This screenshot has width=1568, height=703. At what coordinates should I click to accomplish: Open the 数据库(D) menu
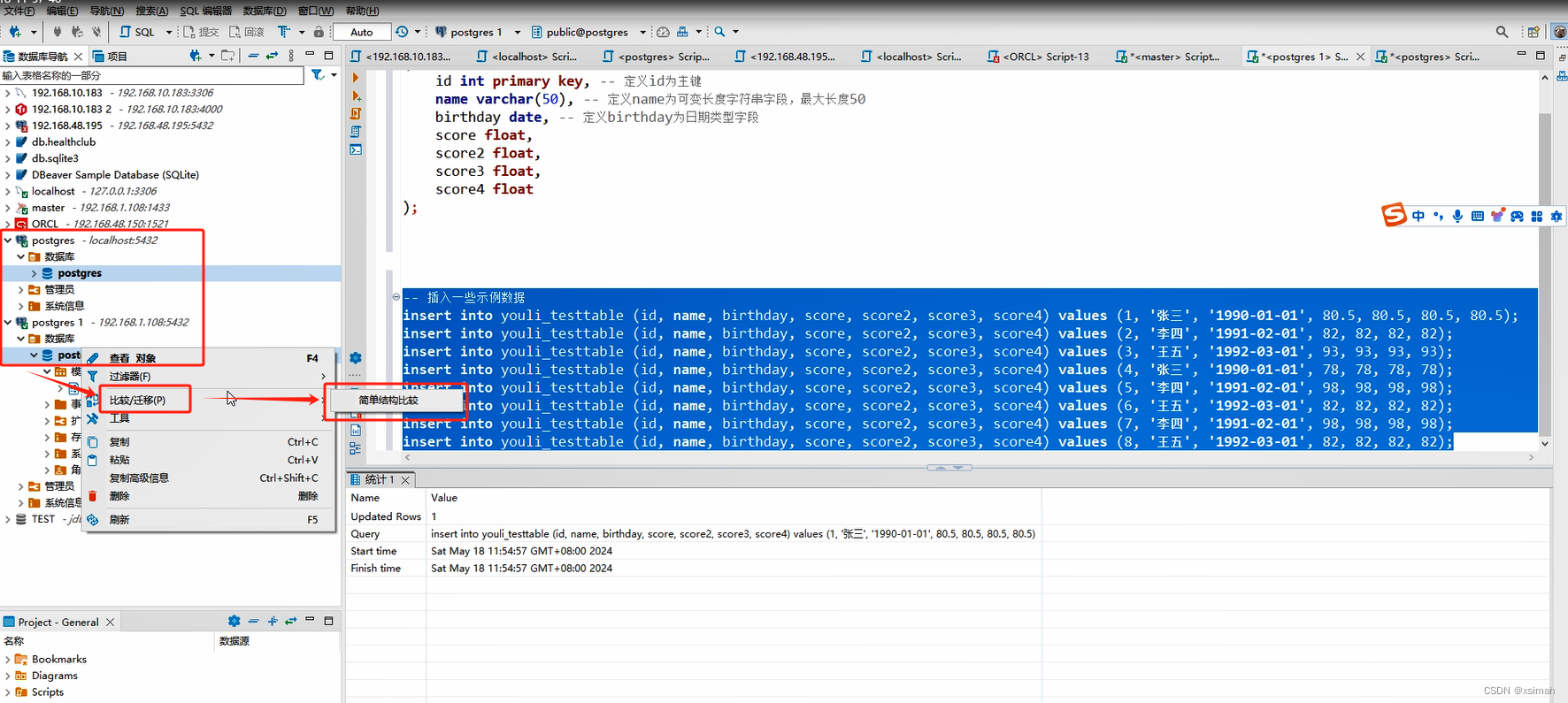265,11
